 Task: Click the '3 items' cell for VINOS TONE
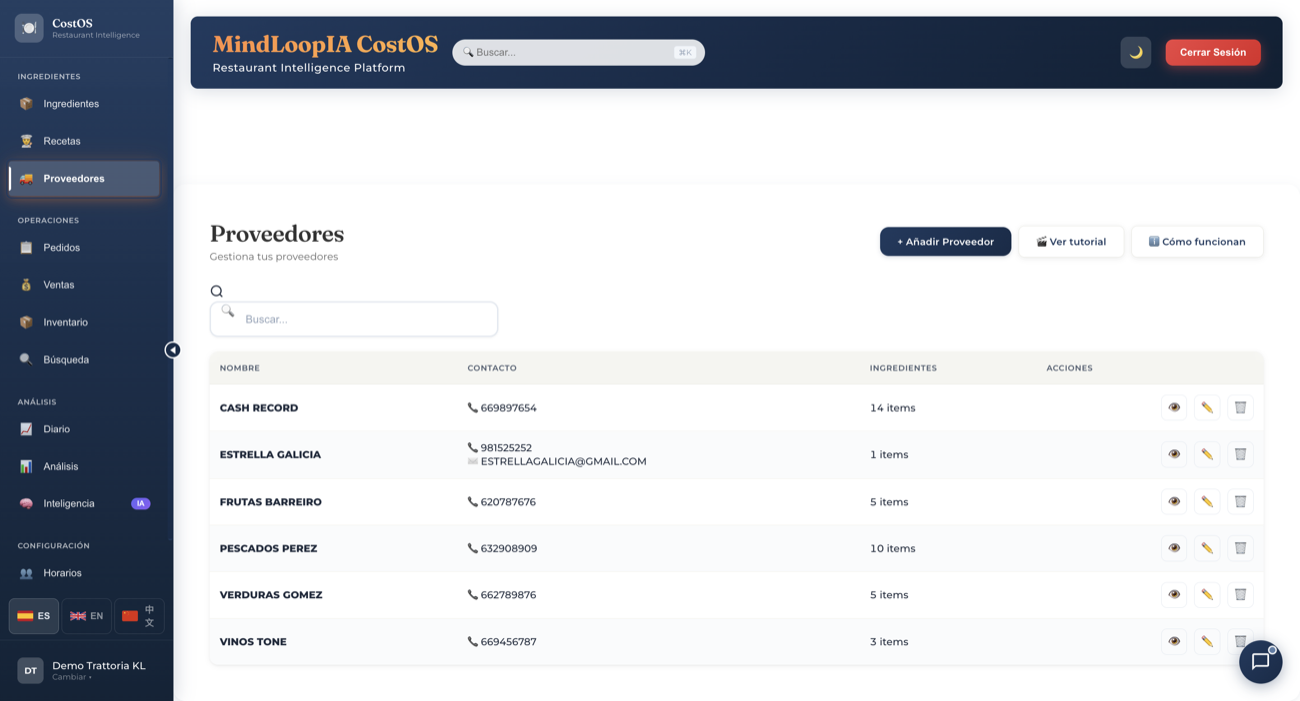tap(889, 642)
